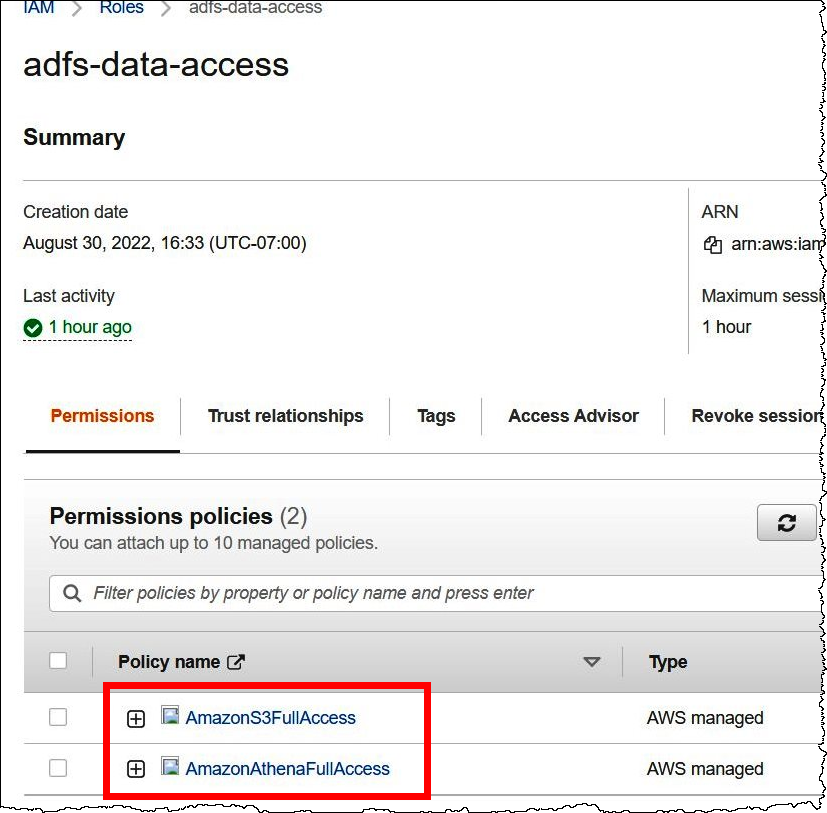827x813 pixels.
Task: Open the Tags tab
Action: (x=436, y=416)
